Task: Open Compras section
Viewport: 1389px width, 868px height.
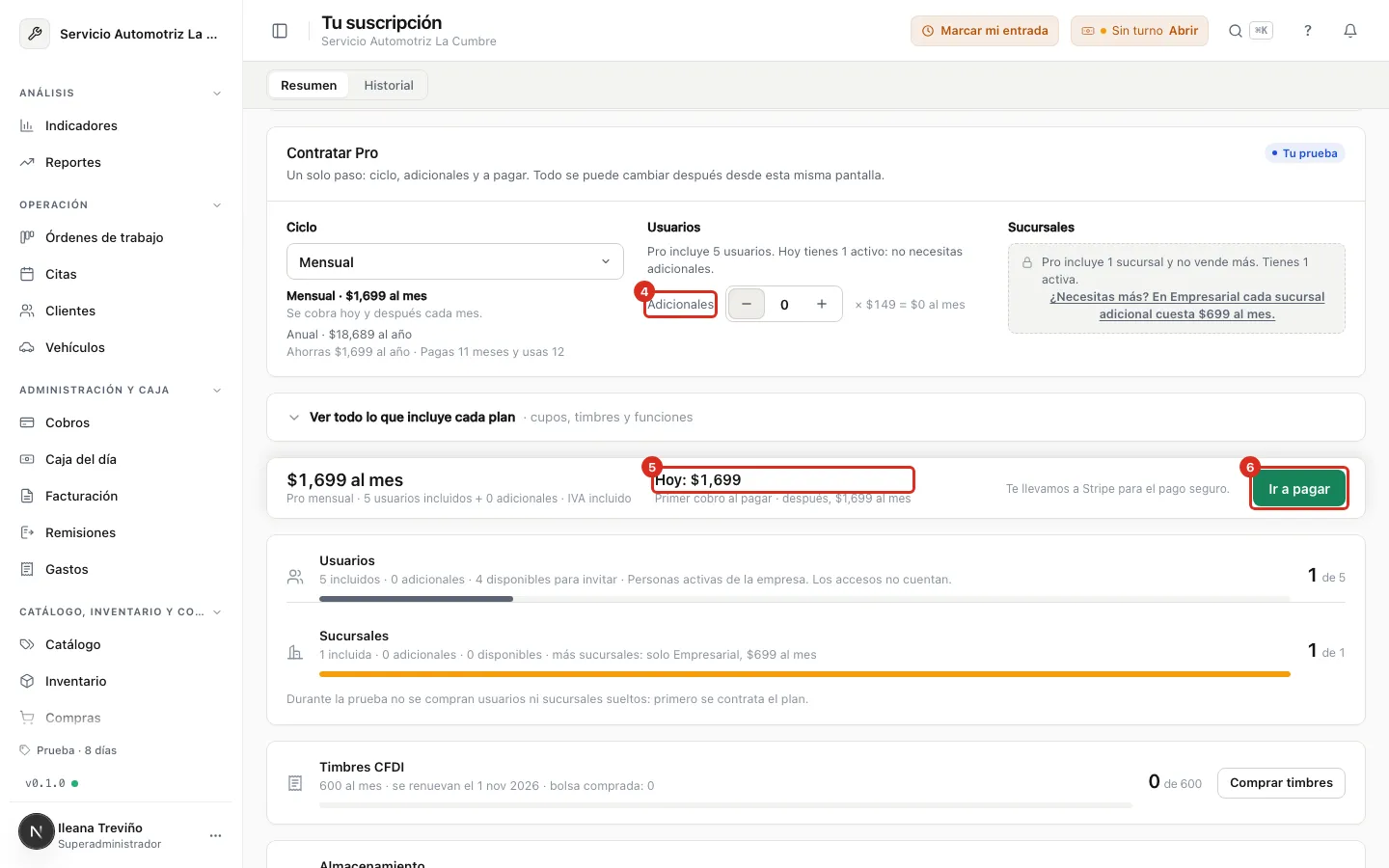Action: coord(121,718)
